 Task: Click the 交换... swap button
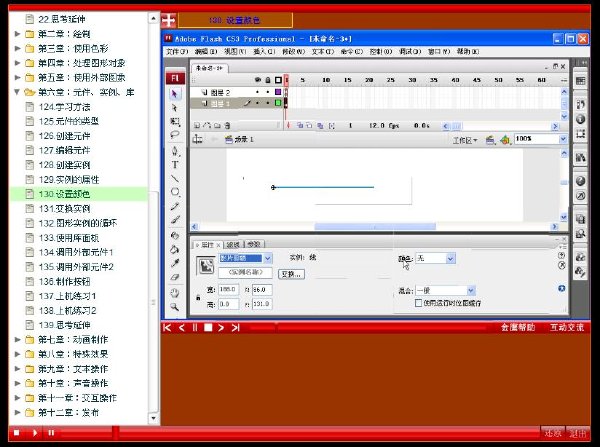292,274
